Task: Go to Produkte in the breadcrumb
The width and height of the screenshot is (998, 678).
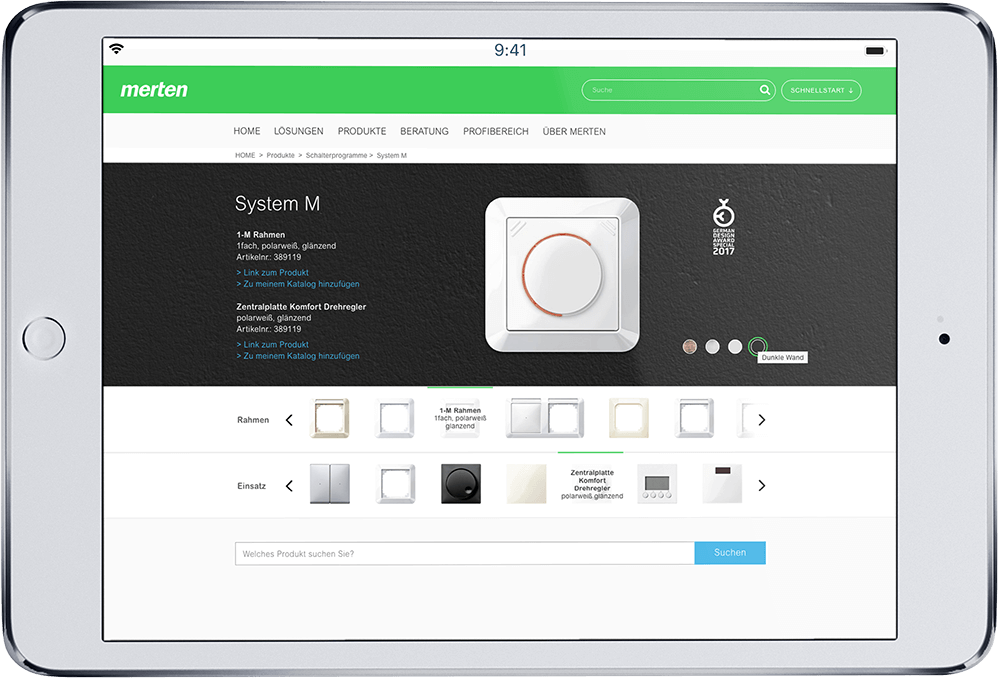Action: tap(280, 155)
